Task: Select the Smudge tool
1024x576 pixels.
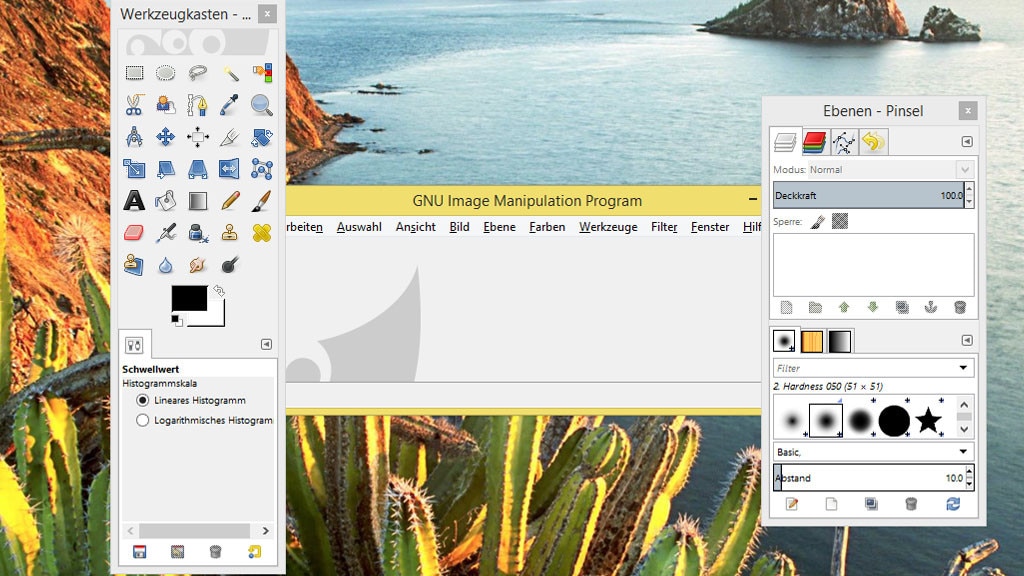Action: pos(197,264)
